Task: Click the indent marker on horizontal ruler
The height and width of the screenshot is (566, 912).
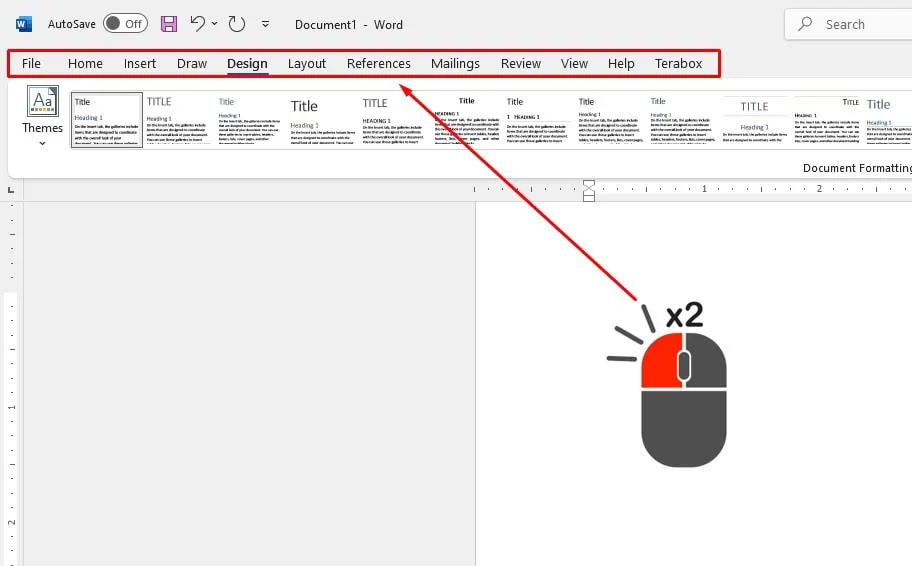Action: 588,189
